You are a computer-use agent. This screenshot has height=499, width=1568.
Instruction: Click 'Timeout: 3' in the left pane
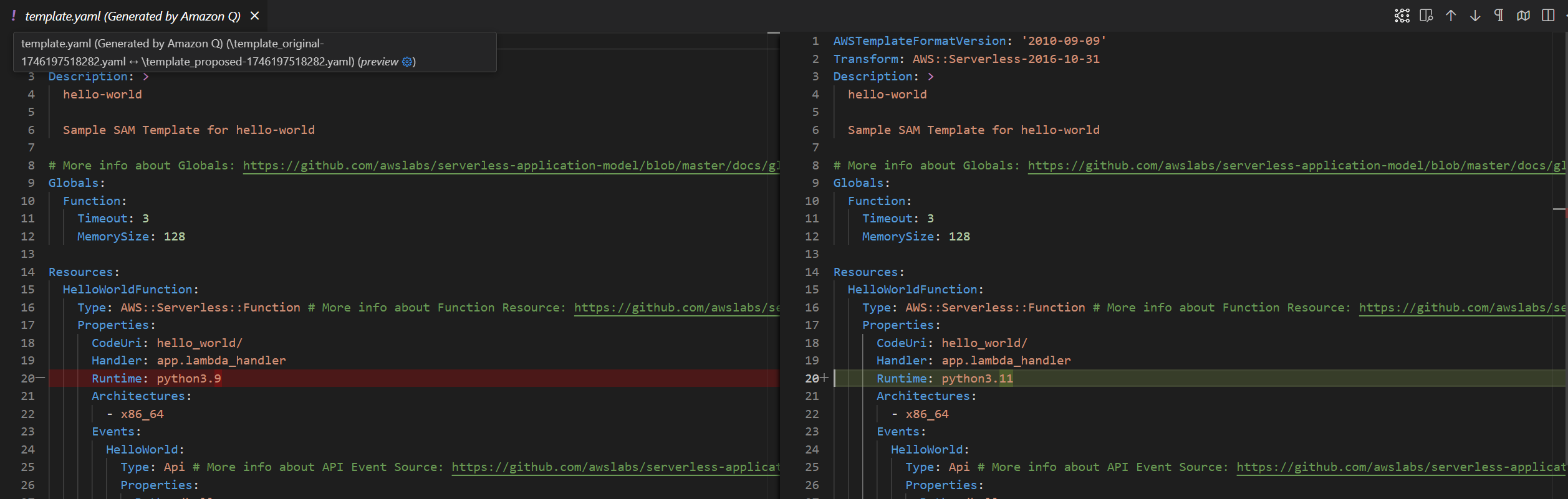[x=113, y=218]
